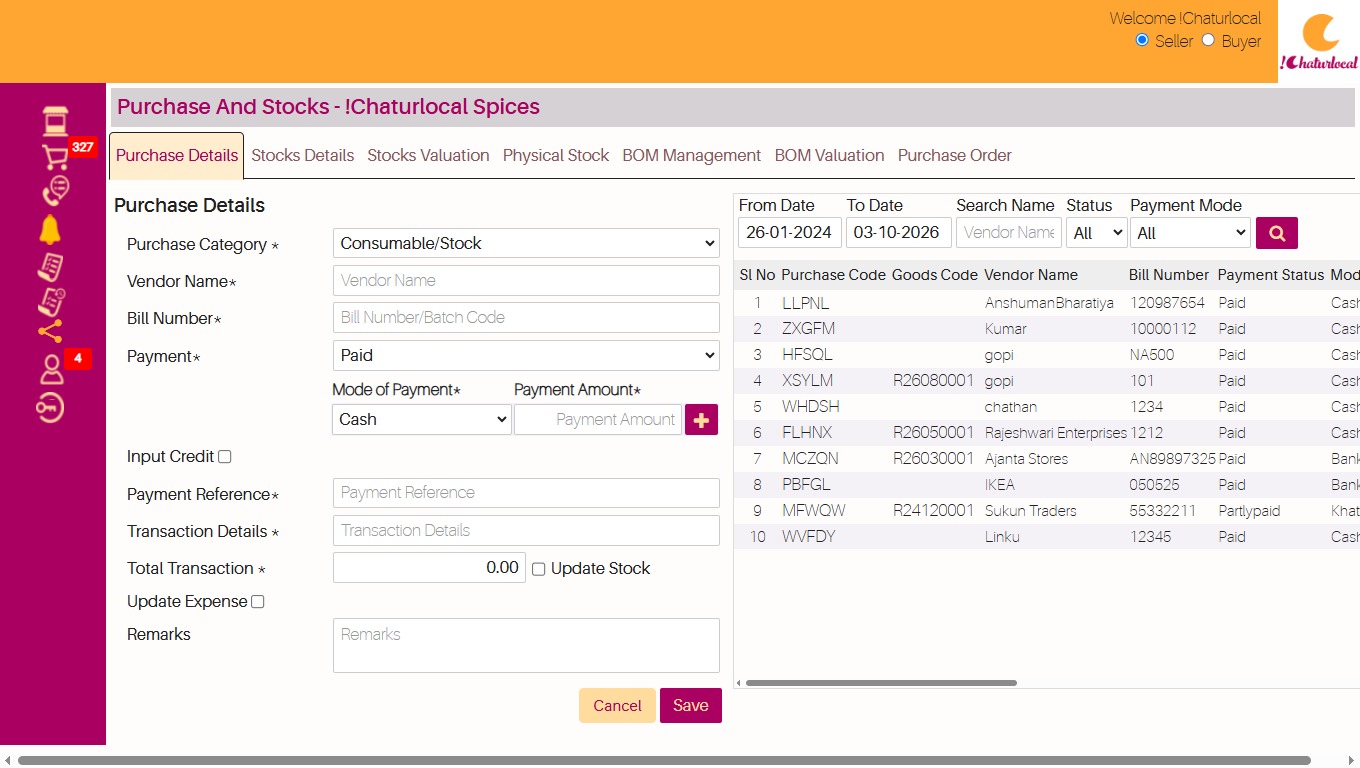Click vendor Rajeshwari Enterprises
The width and height of the screenshot is (1360, 768).
[x=1056, y=433]
